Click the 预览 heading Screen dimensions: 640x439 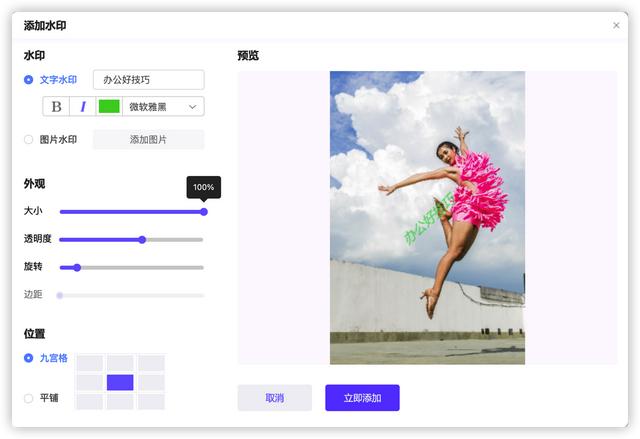point(248,55)
